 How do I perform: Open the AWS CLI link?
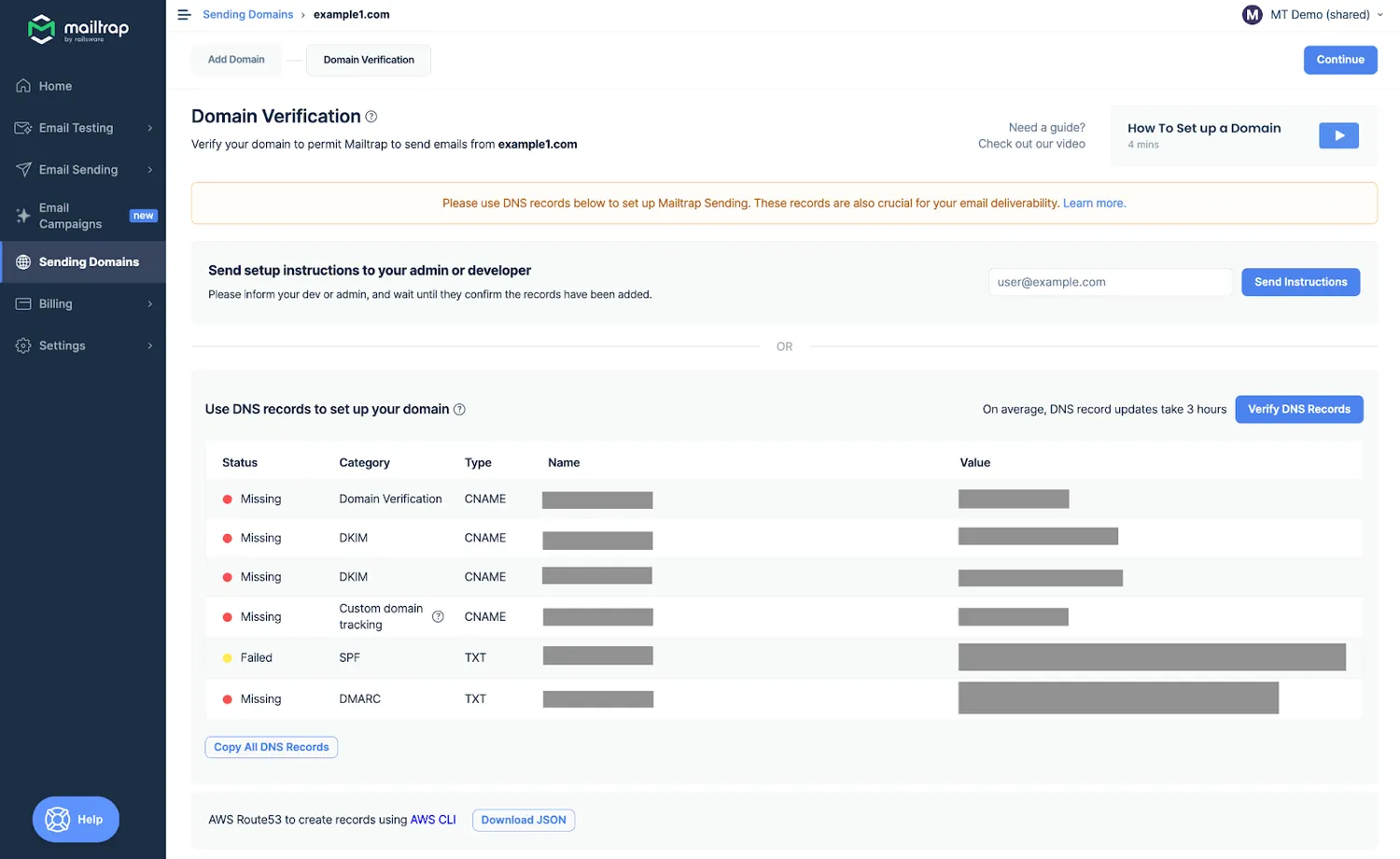pos(433,820)
